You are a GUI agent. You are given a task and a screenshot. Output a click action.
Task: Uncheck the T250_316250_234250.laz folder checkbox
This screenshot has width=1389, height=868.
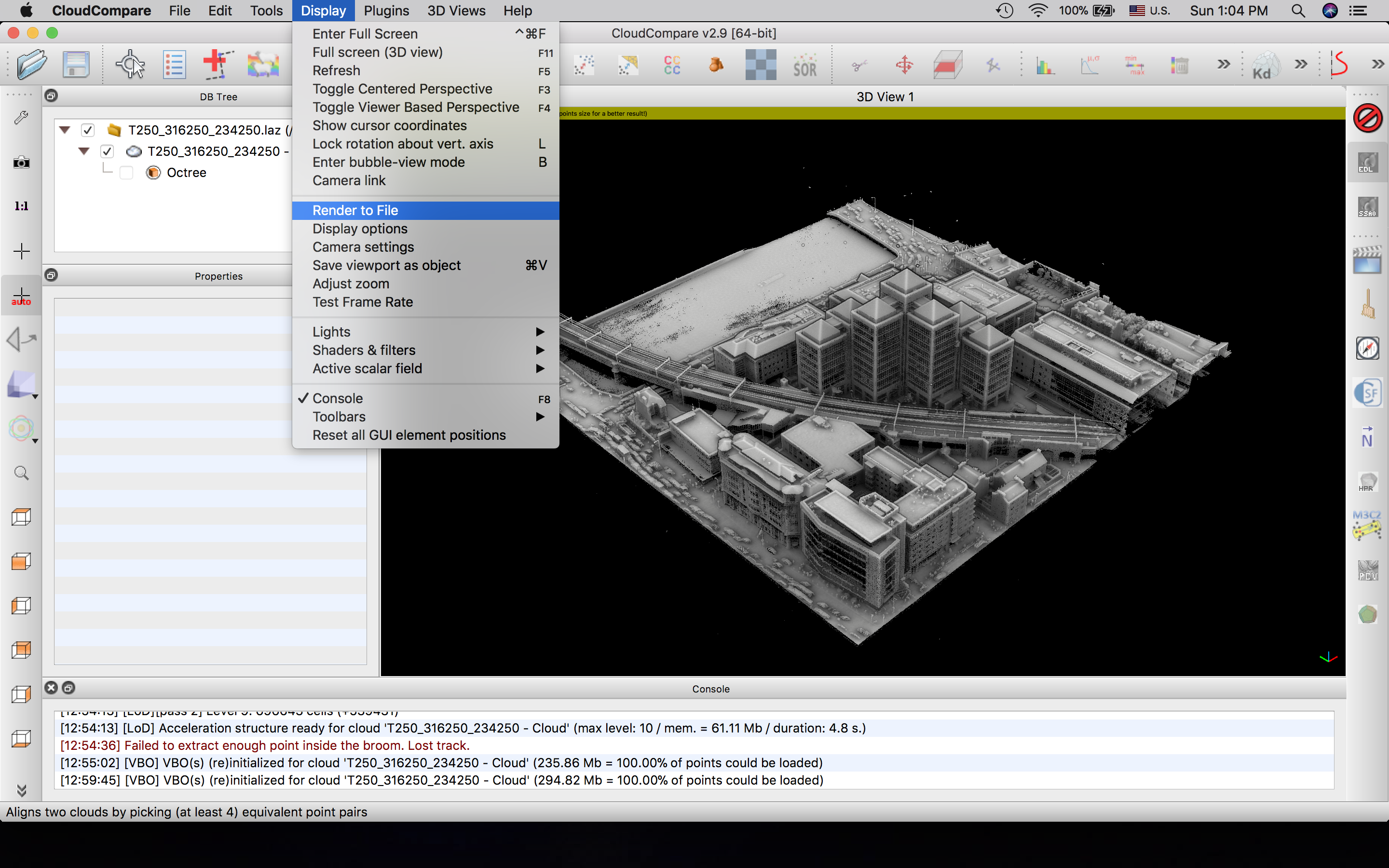click(88, 130)
